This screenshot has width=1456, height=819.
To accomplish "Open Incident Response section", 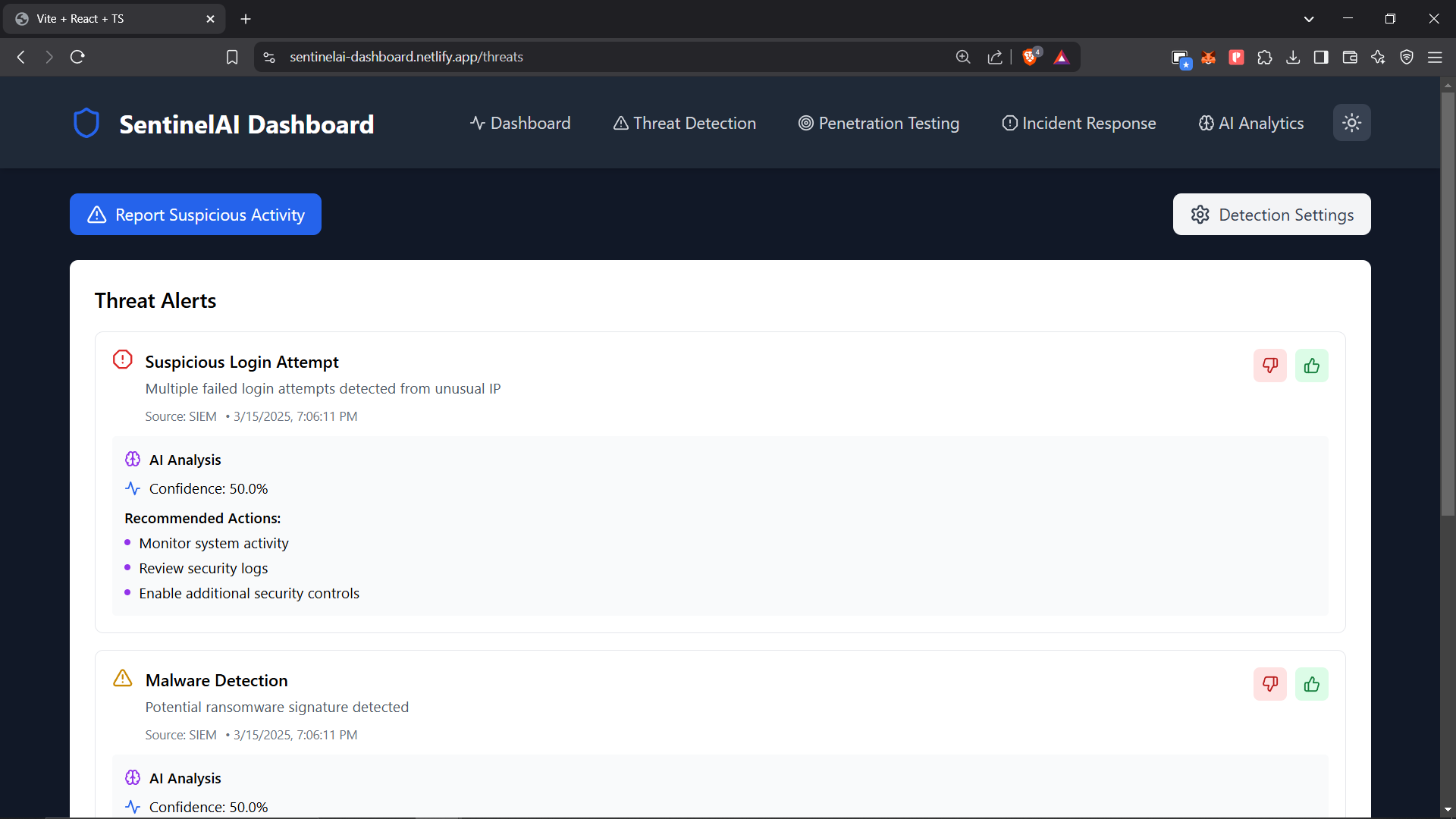I will [x=1078, y=123].
